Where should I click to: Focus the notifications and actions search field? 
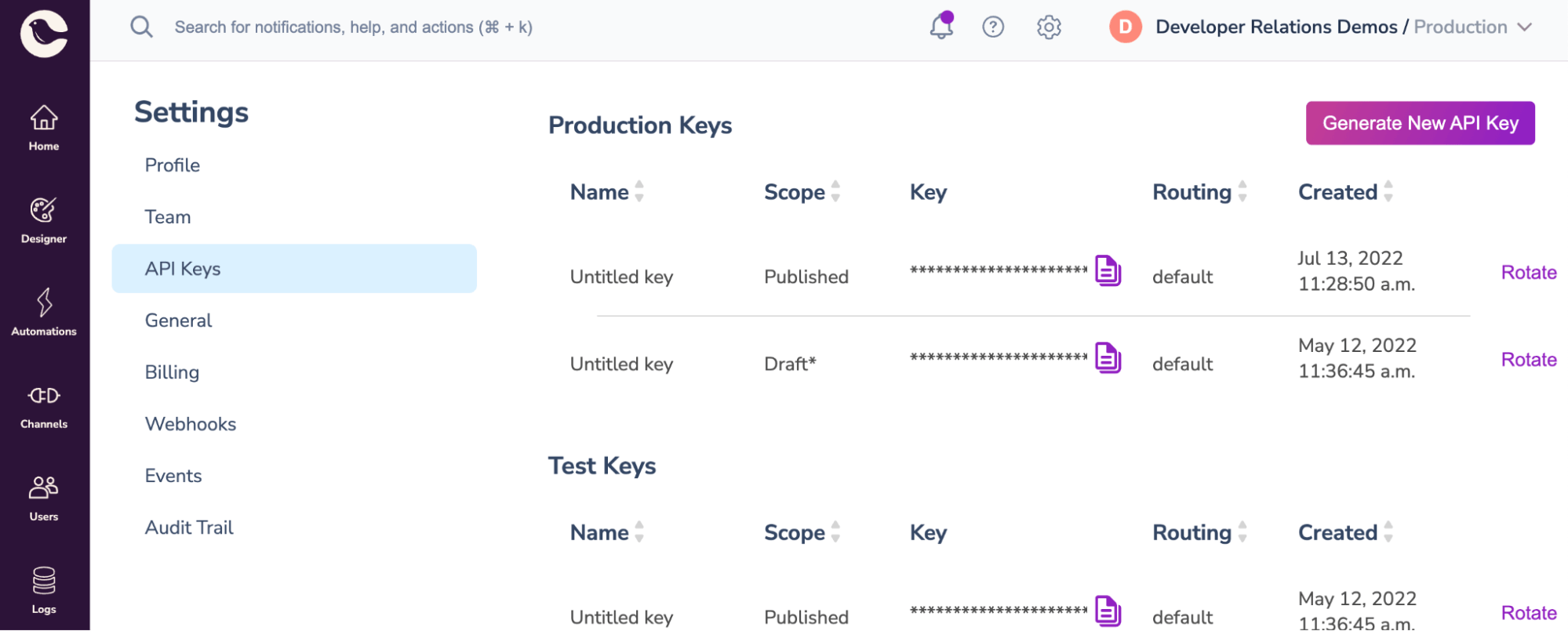pos(353,27)
